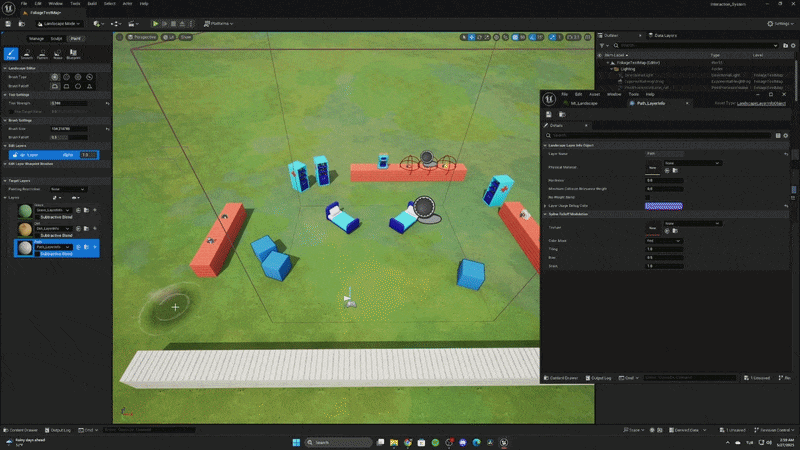This screenshot has width=800, height=450.
Task: Open Physical Material None dropdown
Action: pos(692,163)
